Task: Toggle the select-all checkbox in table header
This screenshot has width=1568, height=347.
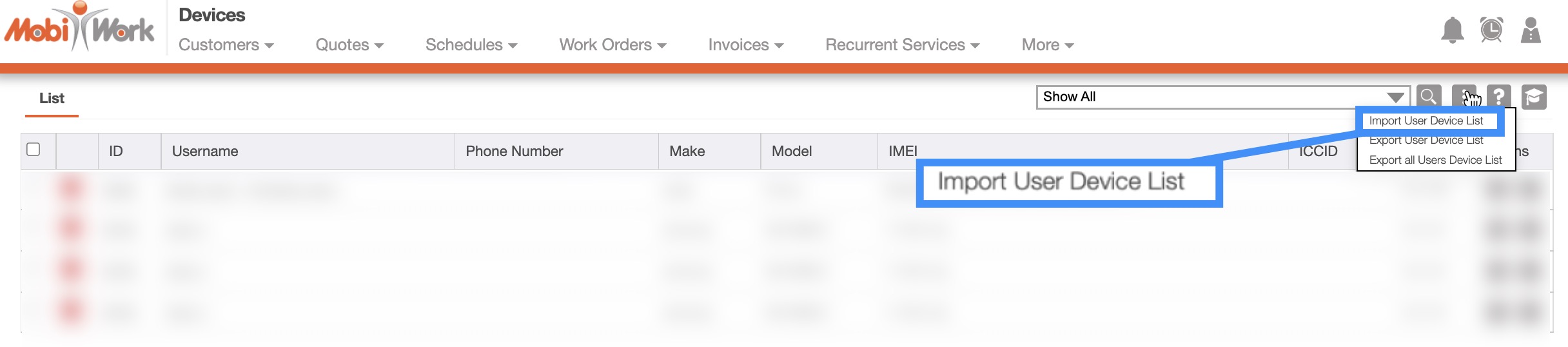Action: [x=34, y=150]
